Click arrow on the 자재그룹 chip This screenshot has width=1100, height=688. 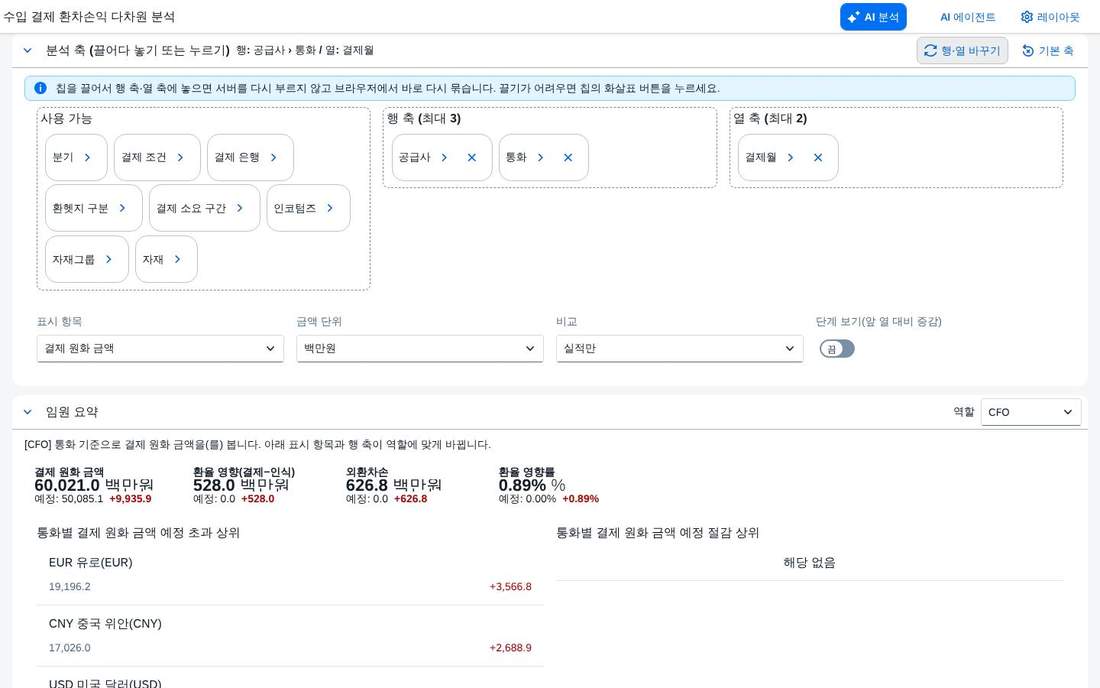tap(109, 259)
